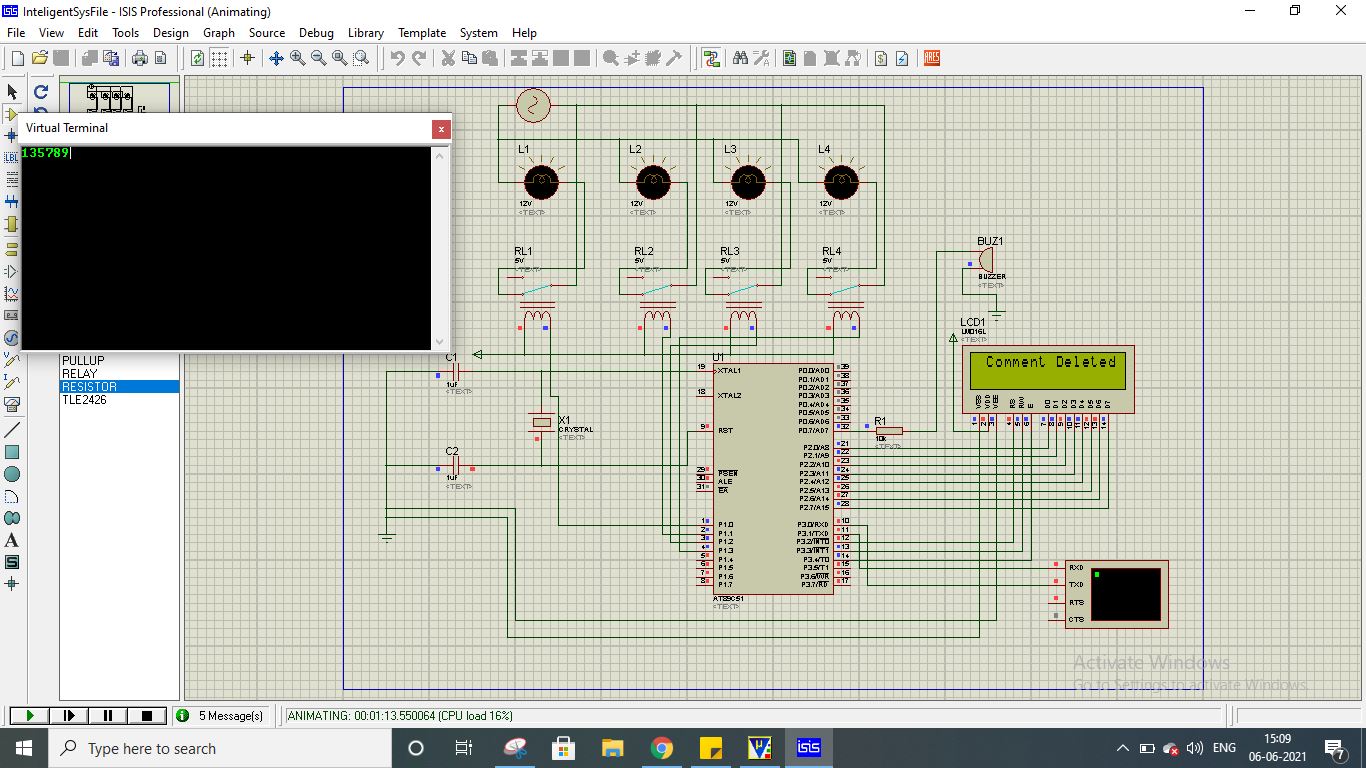Stop the simulation
Image resolution: width=1366 pixels, height=768 pixels.
pyautogui.click(x=147, y=716)
